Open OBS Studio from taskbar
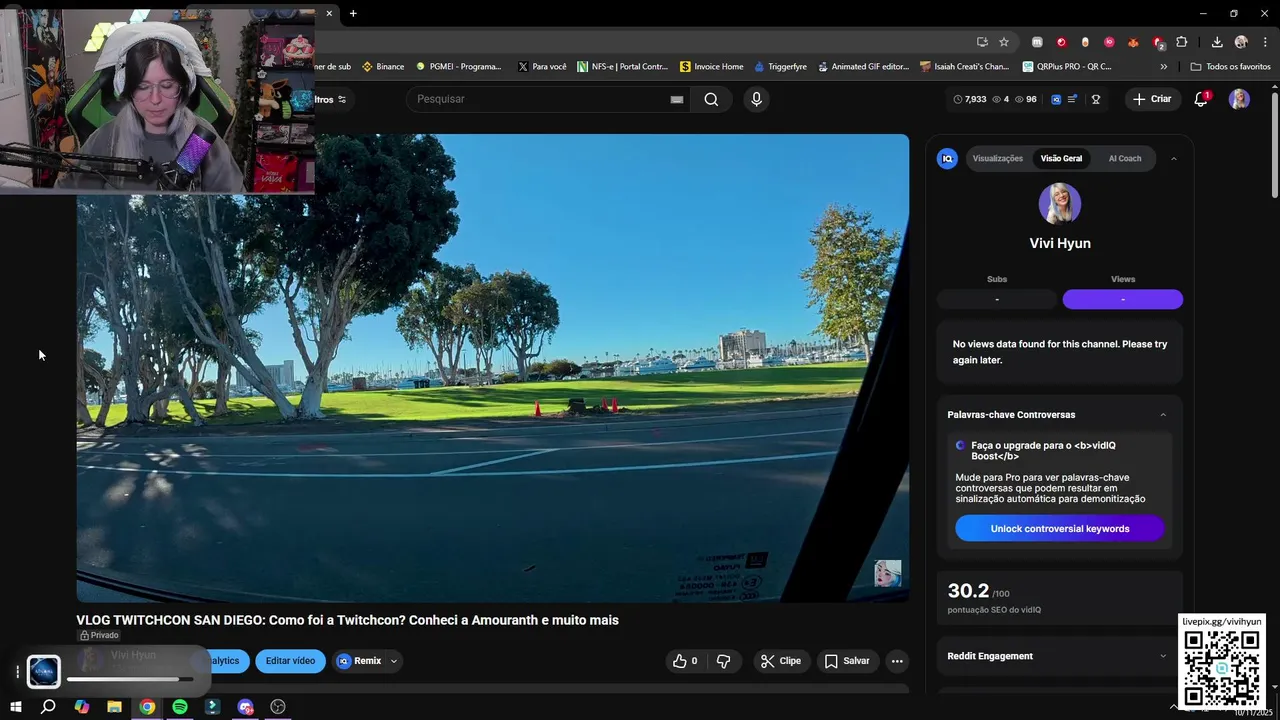1280x720 pixels. pyautogui.click(x=278, y=707)
